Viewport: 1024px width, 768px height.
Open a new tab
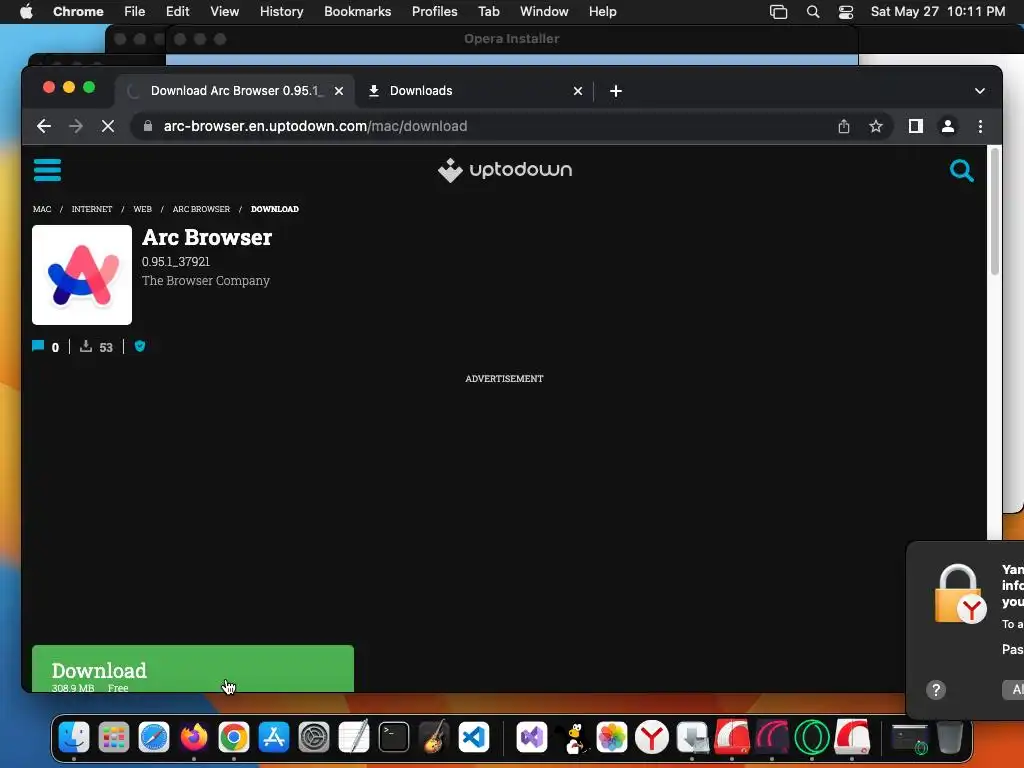616,91
